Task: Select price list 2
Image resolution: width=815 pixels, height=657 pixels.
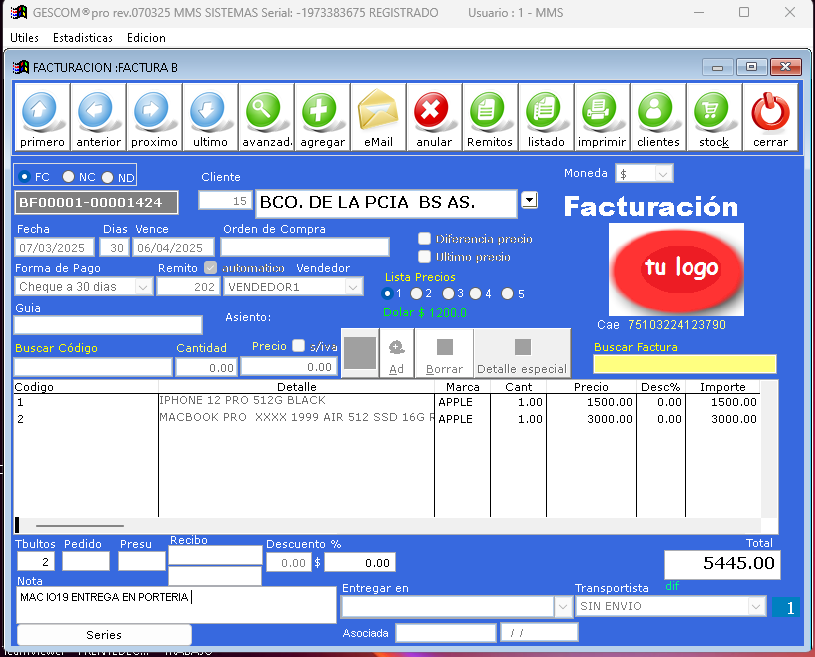Action: click(416, 294)
